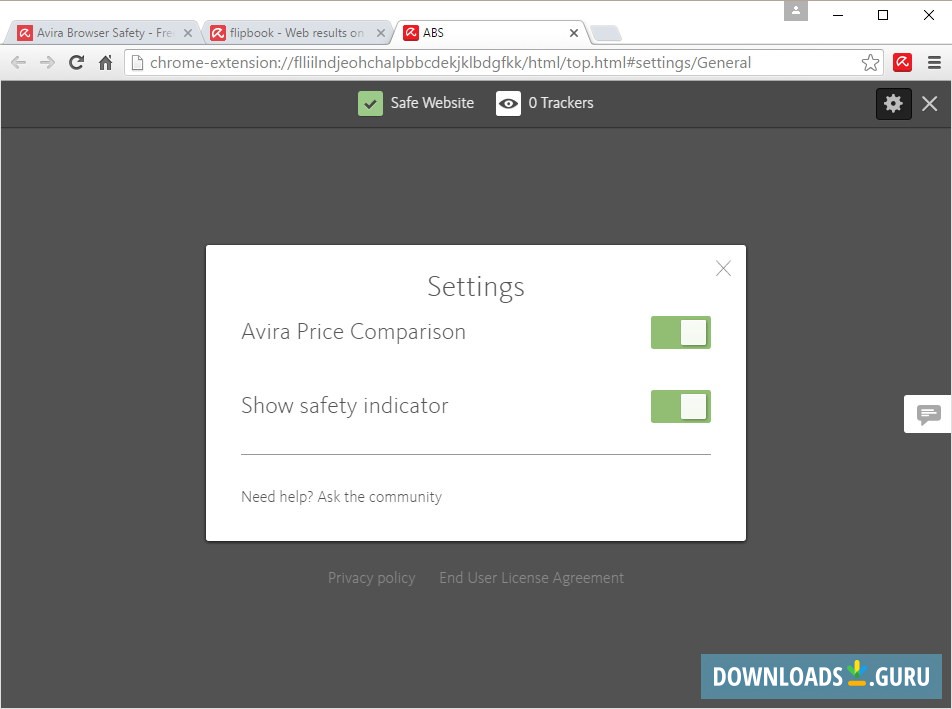Open End User License Agreement link
This screenshot has height=709, width=952.
[x=531, y=578]
